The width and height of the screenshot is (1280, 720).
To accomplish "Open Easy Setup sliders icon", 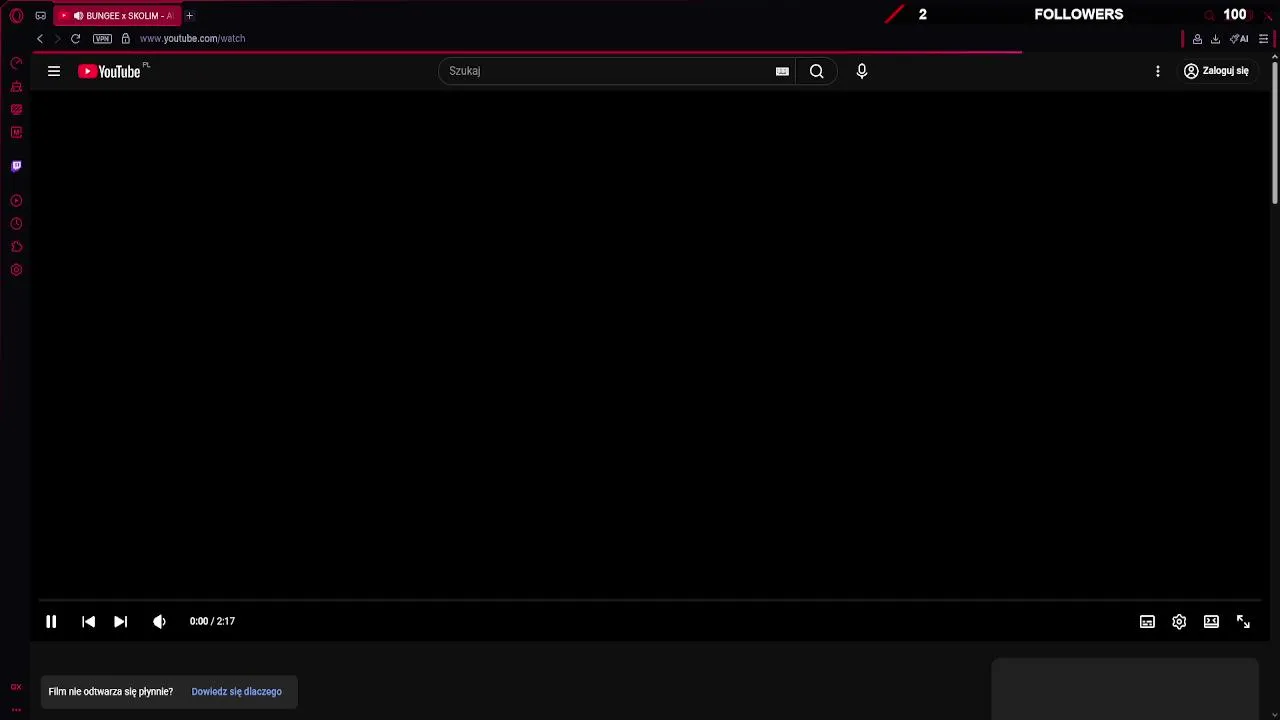I will tap(1263, 39).
